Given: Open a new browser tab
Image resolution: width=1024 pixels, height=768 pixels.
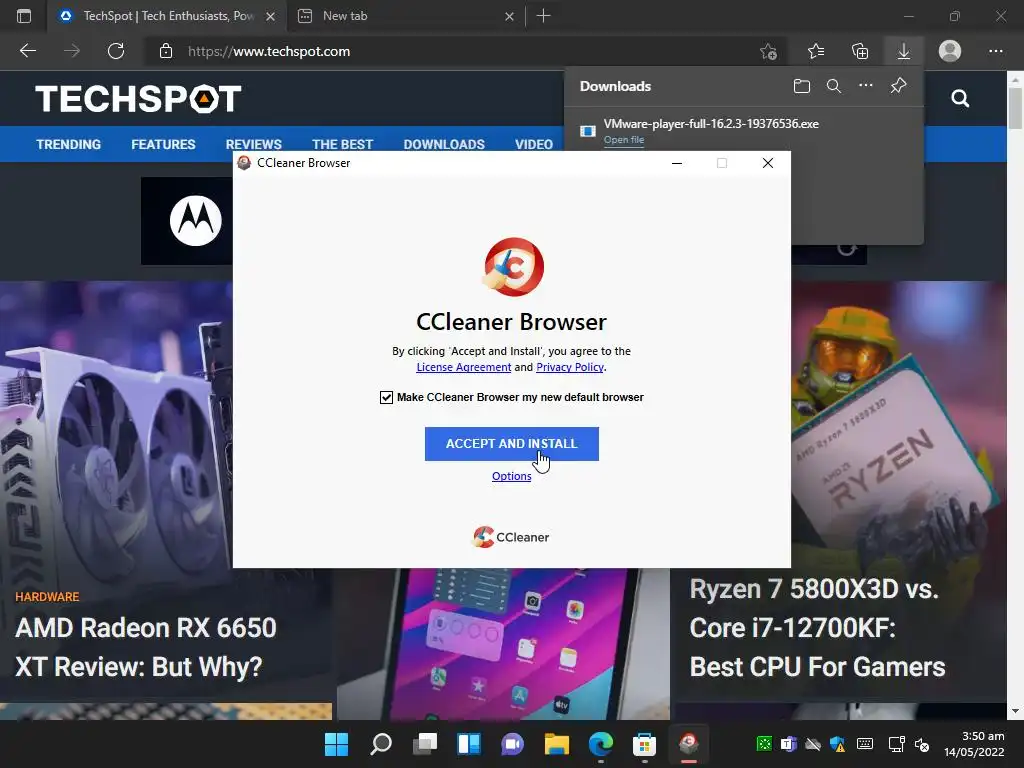Looking at the screenshot, I should [x=543, y=16].
